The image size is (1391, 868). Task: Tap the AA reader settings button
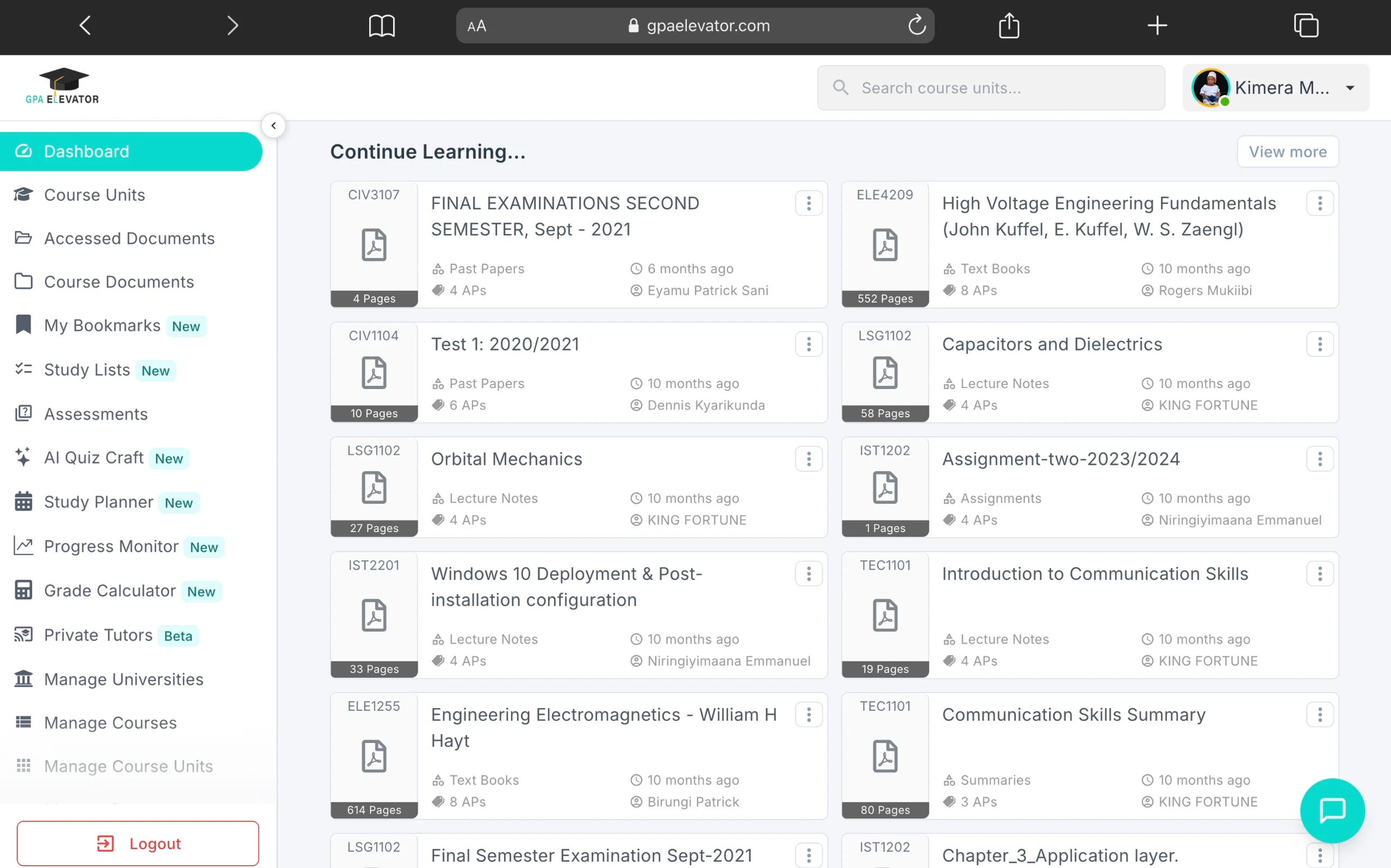pyautogui.click(x=476, y=26)
